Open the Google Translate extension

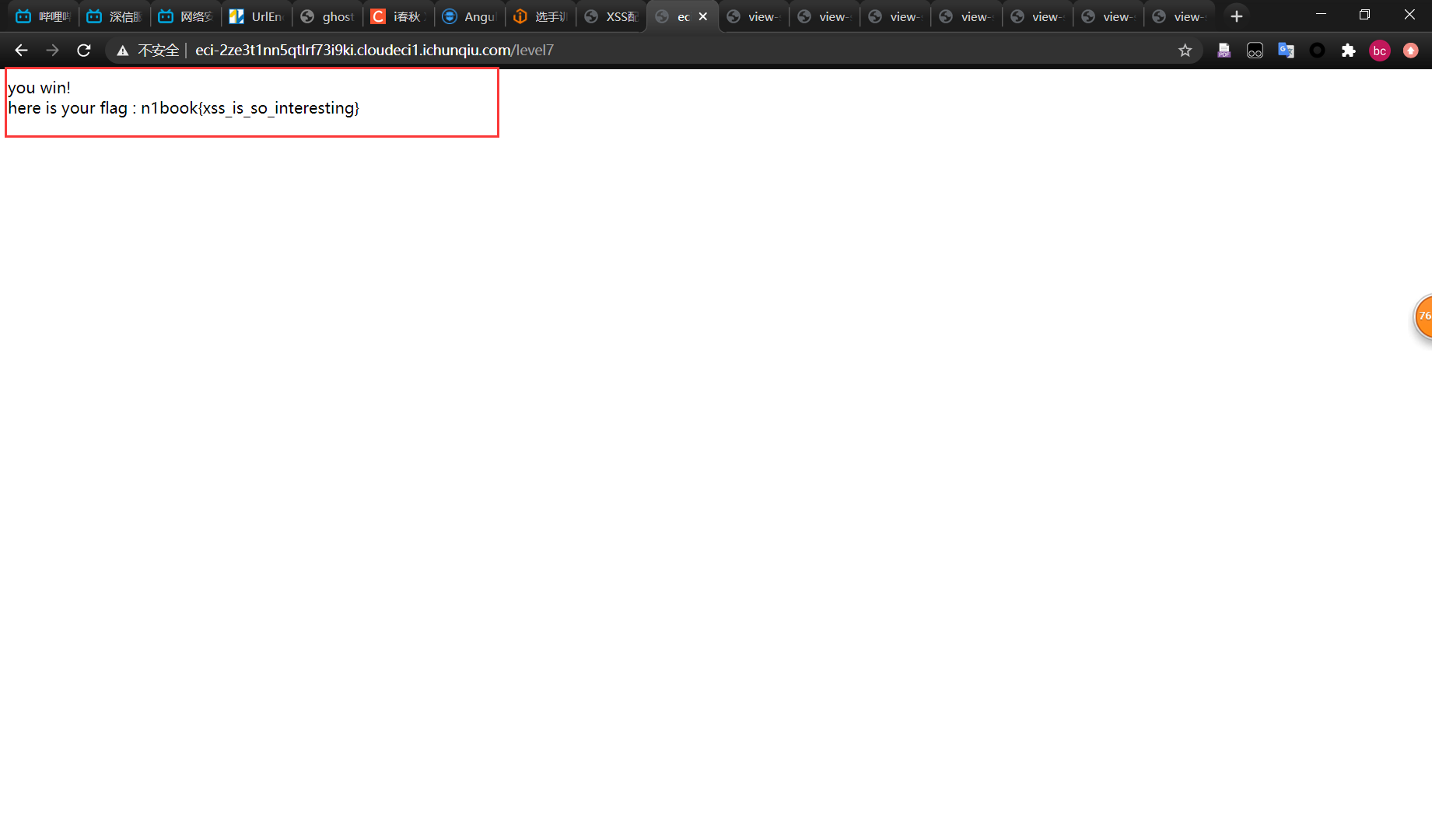[x=1286, y=51]
